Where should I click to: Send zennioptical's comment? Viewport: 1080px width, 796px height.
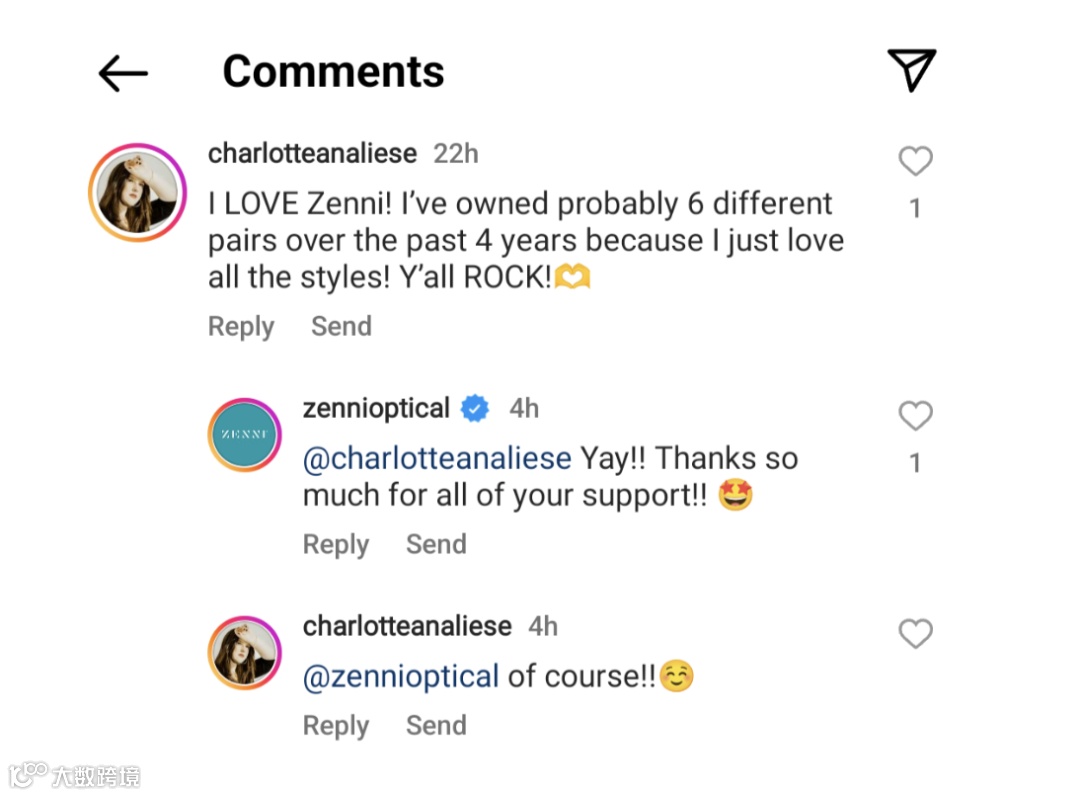436,545
